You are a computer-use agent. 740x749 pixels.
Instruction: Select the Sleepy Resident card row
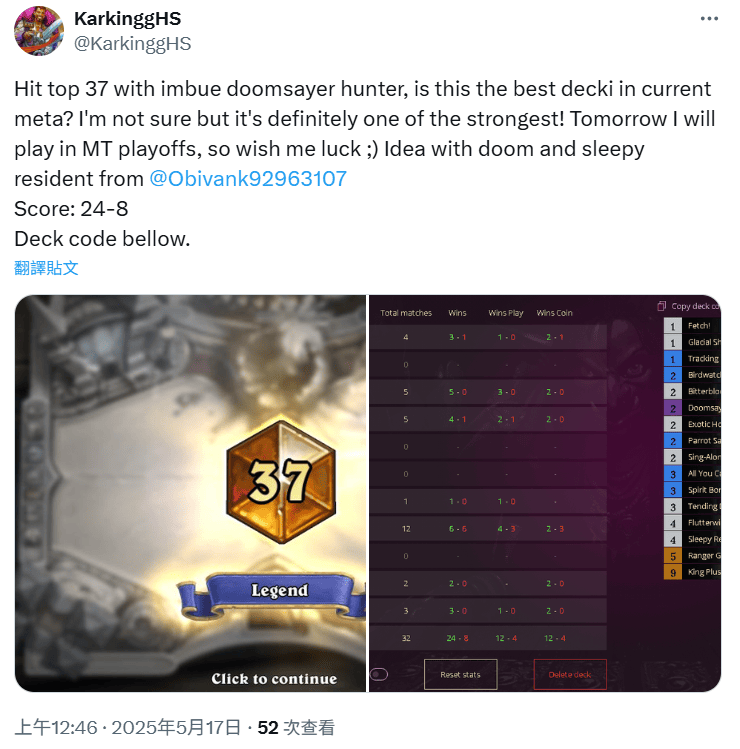click(x=692, y=539)
